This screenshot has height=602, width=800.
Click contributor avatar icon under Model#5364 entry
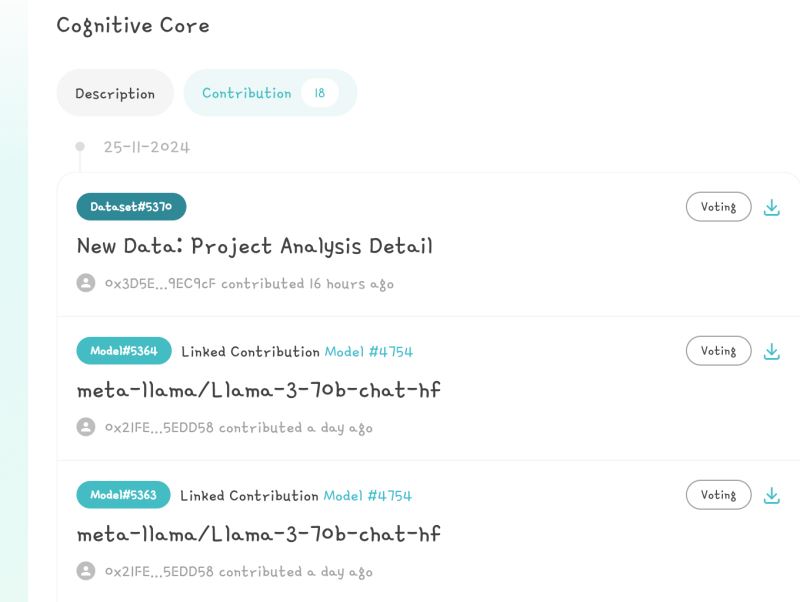point(86,427)
